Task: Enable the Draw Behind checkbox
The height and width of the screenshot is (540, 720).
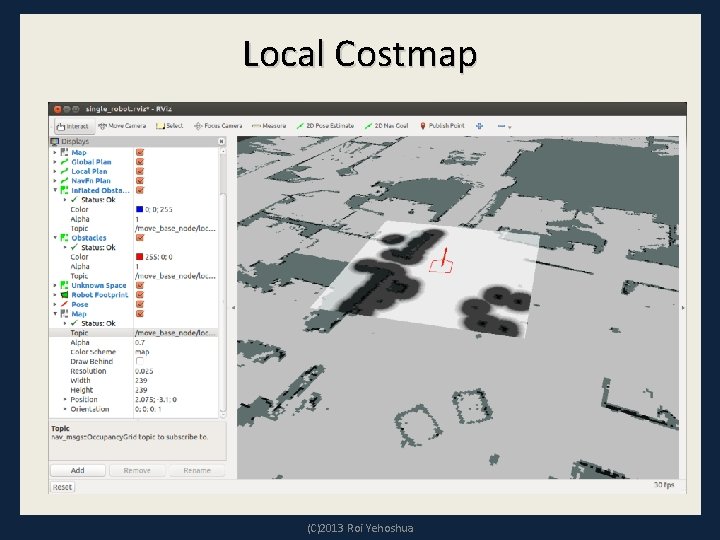Action: (139, 361)
